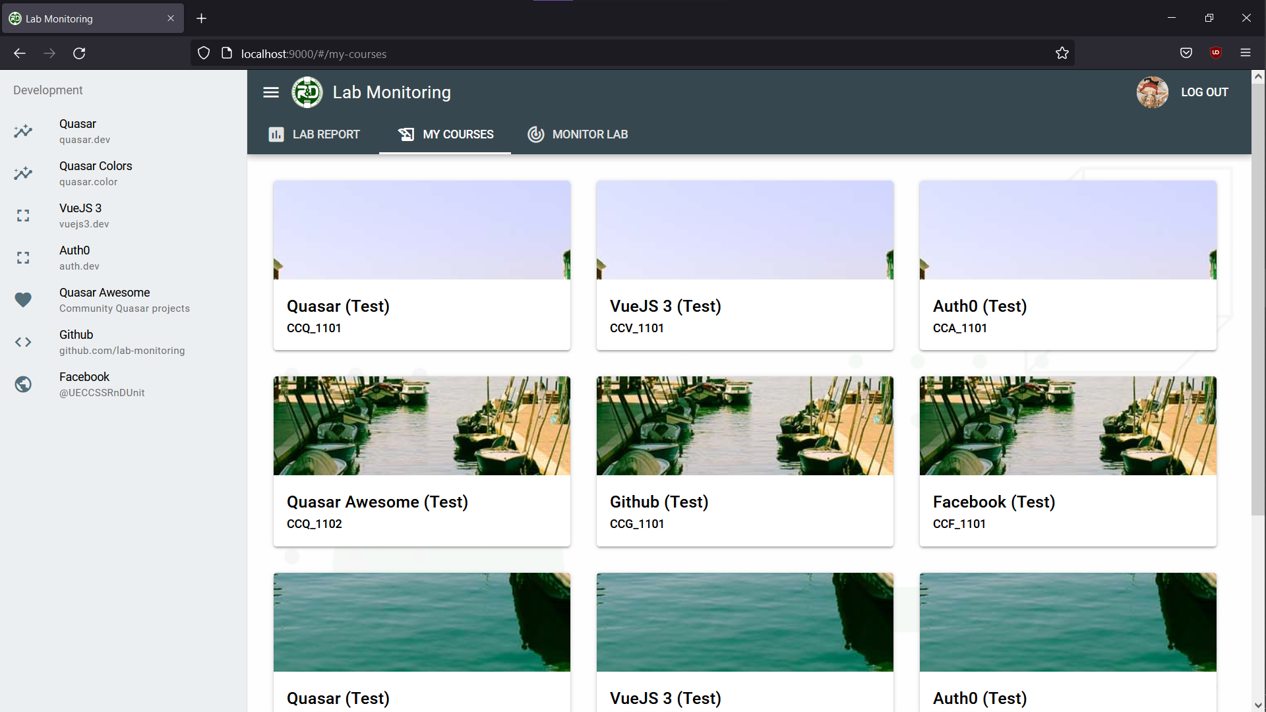Open a new browser tab
The height and width of the screenshot is (712, 1266).
click(x=201, y=18)
